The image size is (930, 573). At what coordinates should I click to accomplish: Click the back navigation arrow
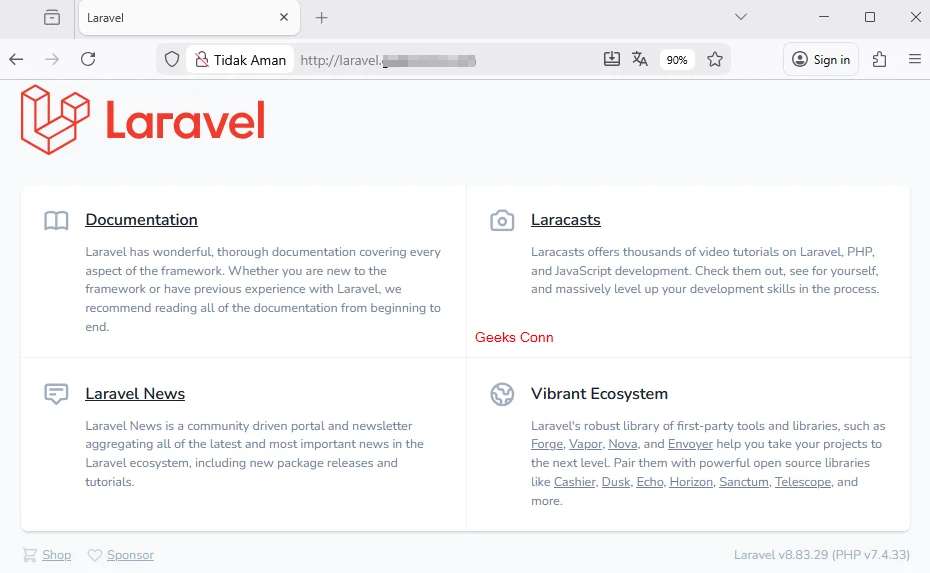(16, 59)
